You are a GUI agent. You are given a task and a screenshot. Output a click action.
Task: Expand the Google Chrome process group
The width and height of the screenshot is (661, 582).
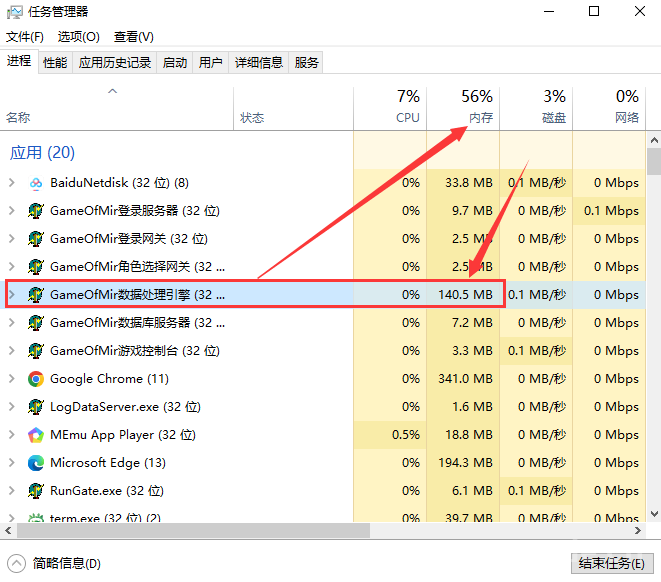[x=12, y=379]
